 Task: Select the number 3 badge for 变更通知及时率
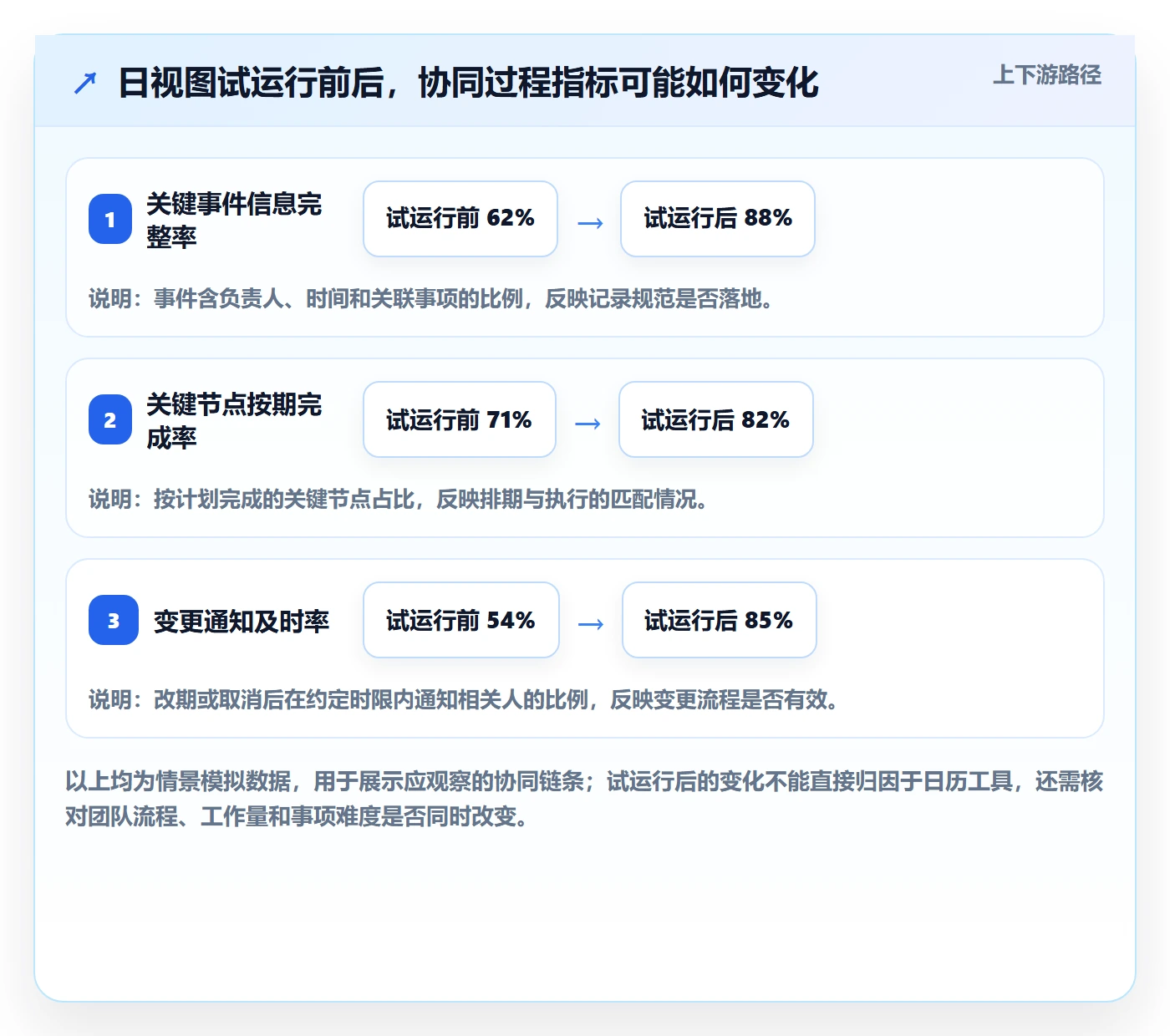tap(114, 620)
